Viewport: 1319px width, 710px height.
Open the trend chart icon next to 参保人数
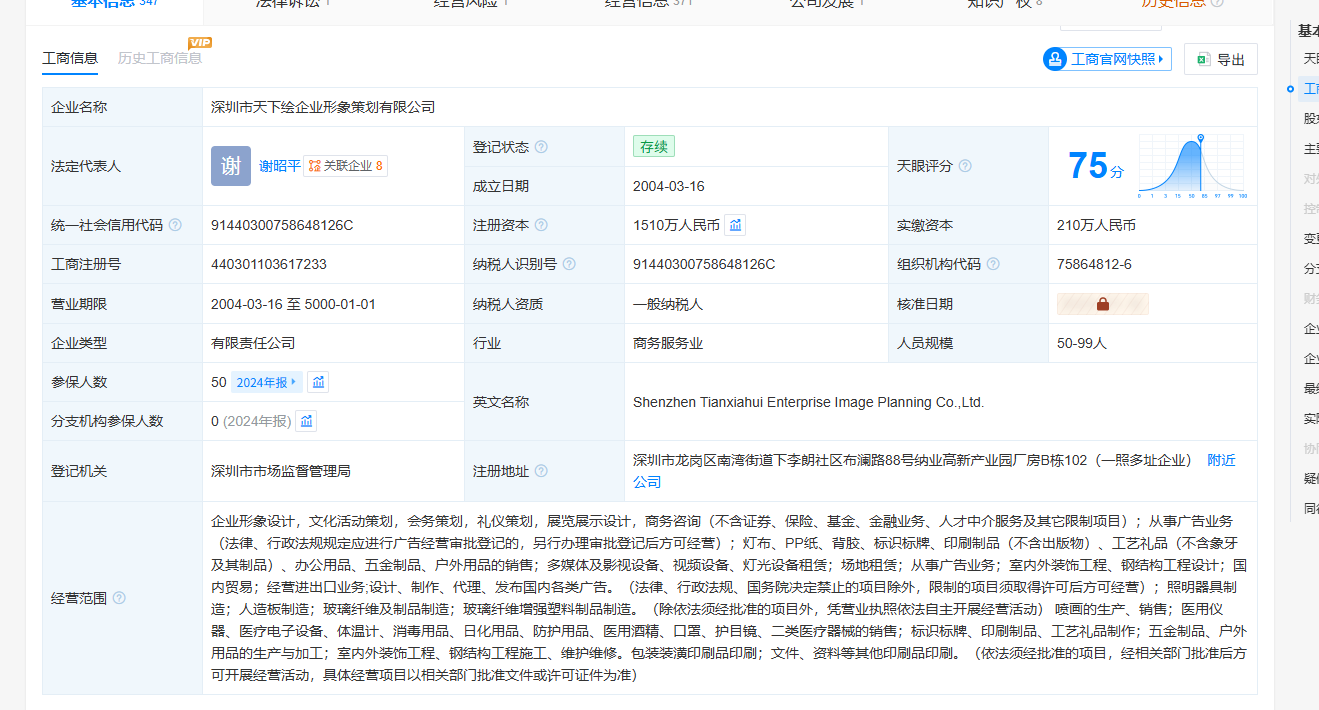click(318, 382)
